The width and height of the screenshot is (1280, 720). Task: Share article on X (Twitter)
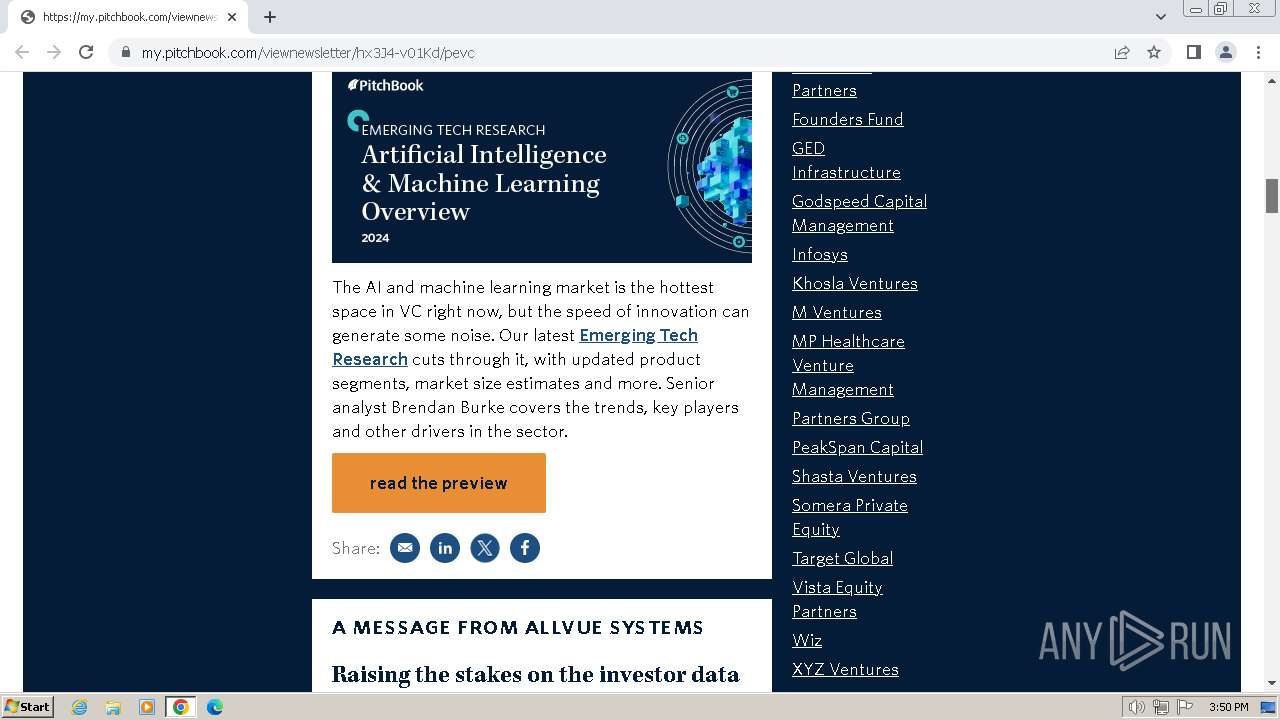[x=485, y=548]
